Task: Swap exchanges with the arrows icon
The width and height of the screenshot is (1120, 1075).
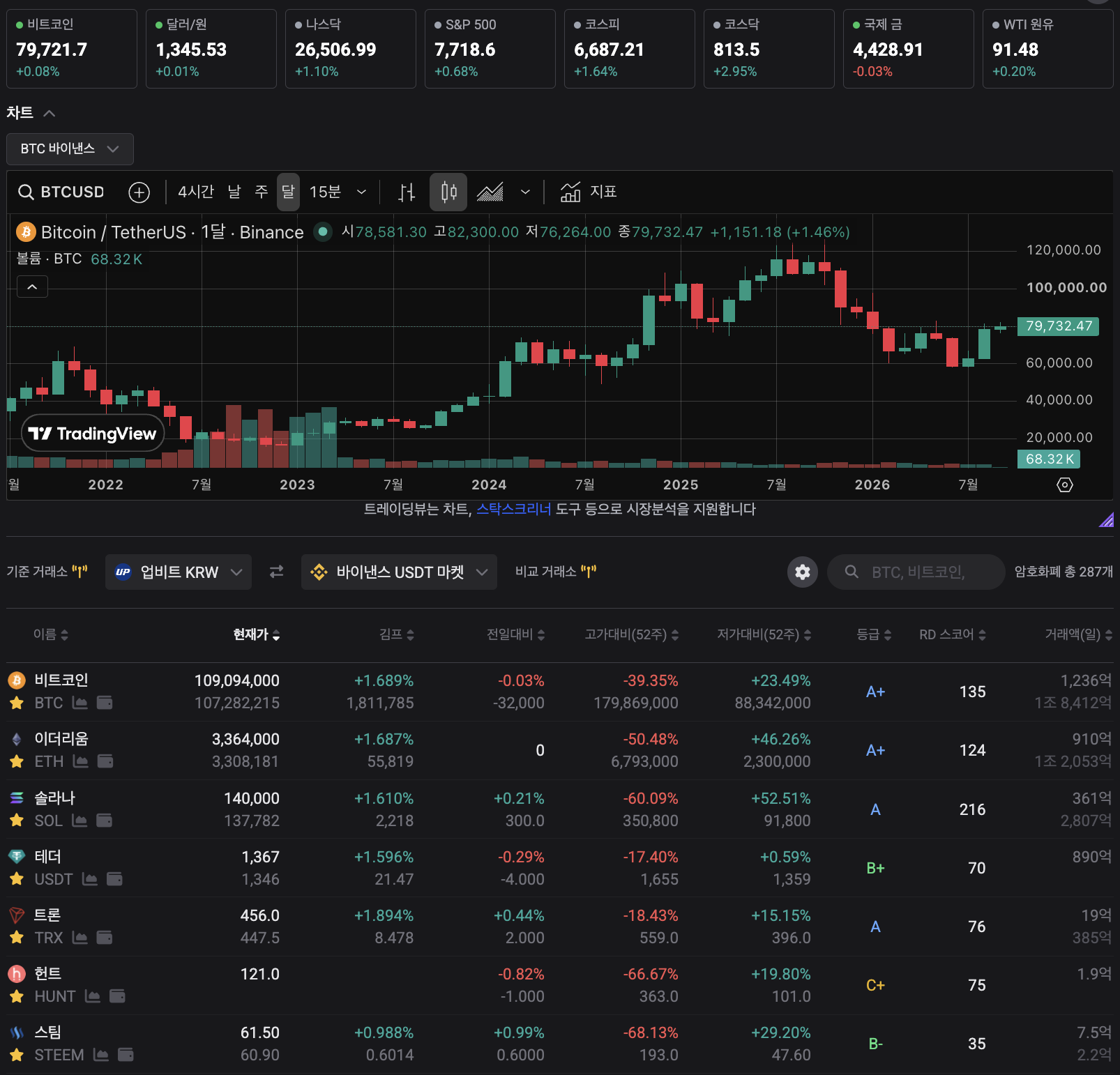Action: pyautogui.click(x=276, y=572)
